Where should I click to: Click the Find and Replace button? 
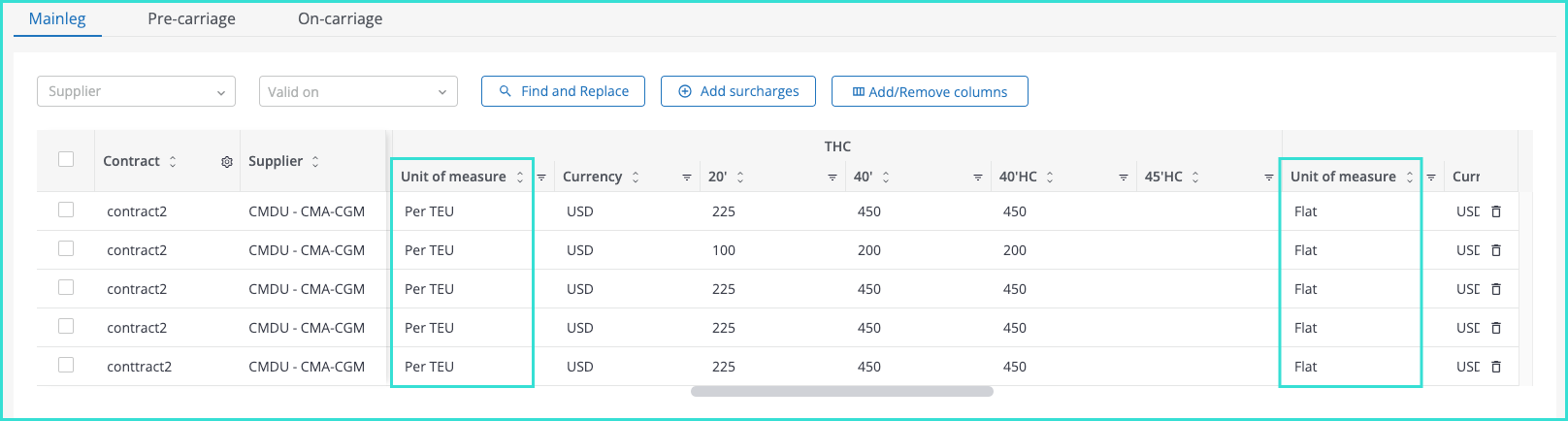coord(563,91)
